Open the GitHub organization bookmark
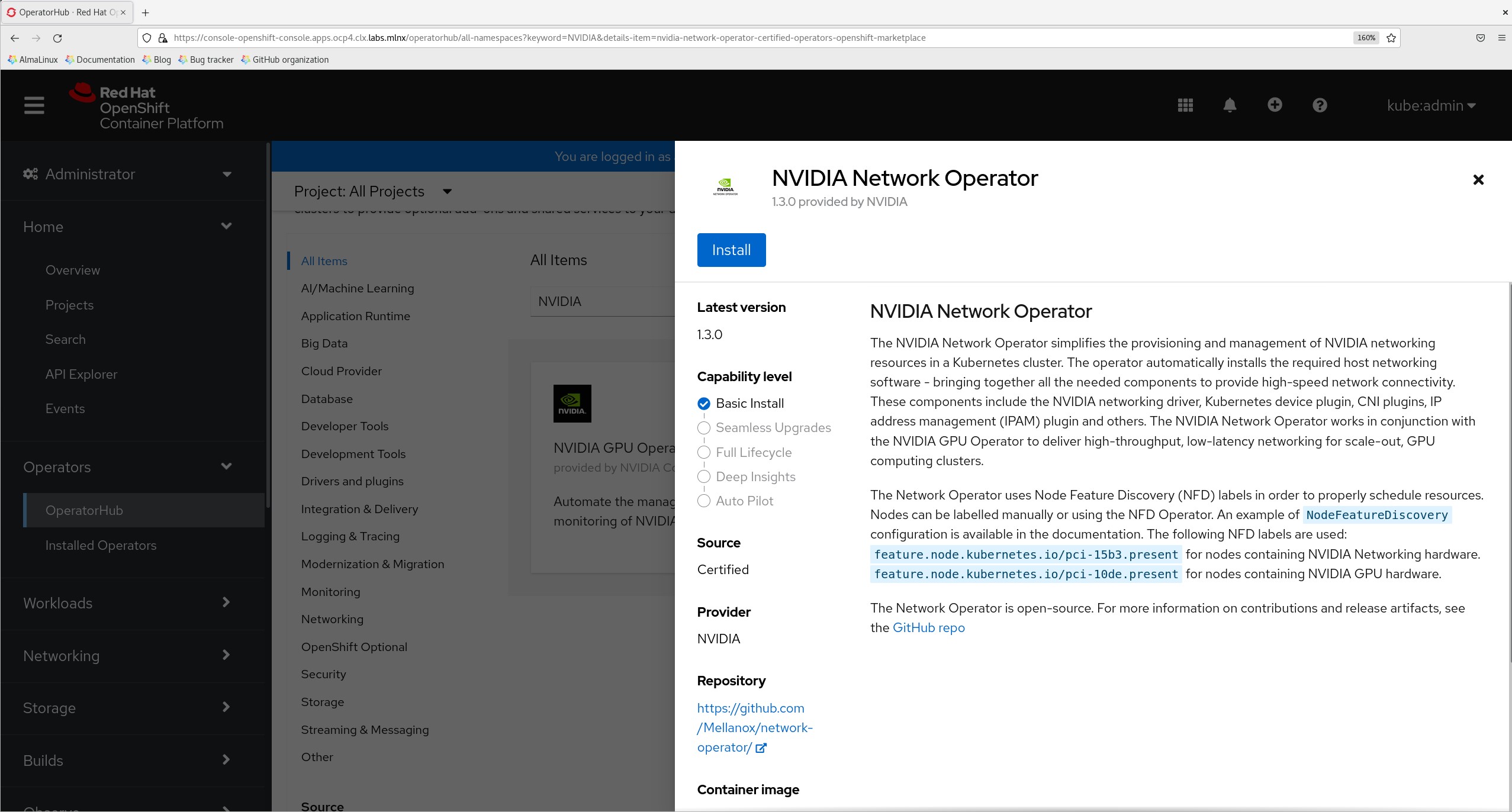 [285, 60]
